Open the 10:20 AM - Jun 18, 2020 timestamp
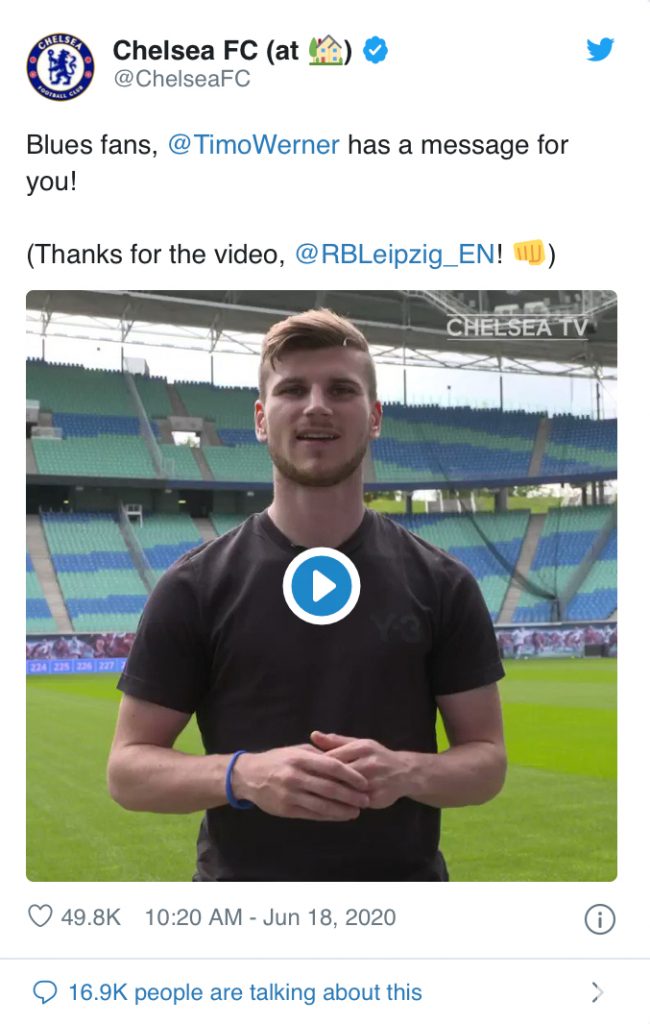This screenshot has width=650, height=1024. pos(270,917)
